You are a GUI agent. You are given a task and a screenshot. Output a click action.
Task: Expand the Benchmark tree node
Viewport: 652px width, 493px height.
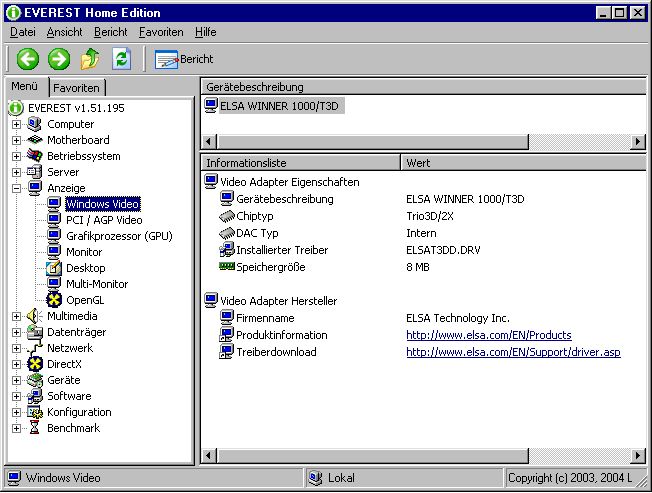click(16, 428)
